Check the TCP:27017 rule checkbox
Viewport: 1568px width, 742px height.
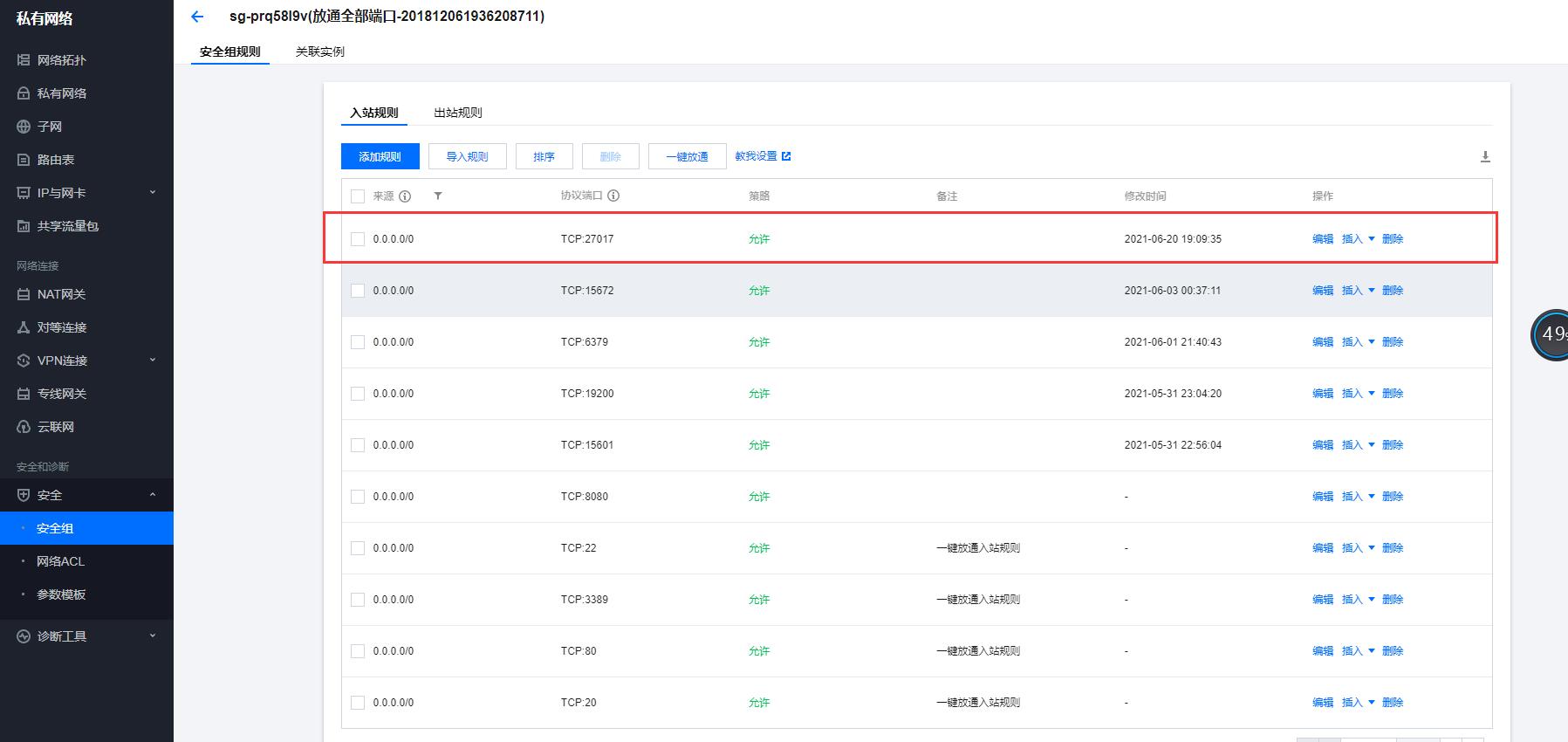click(358, 239)
